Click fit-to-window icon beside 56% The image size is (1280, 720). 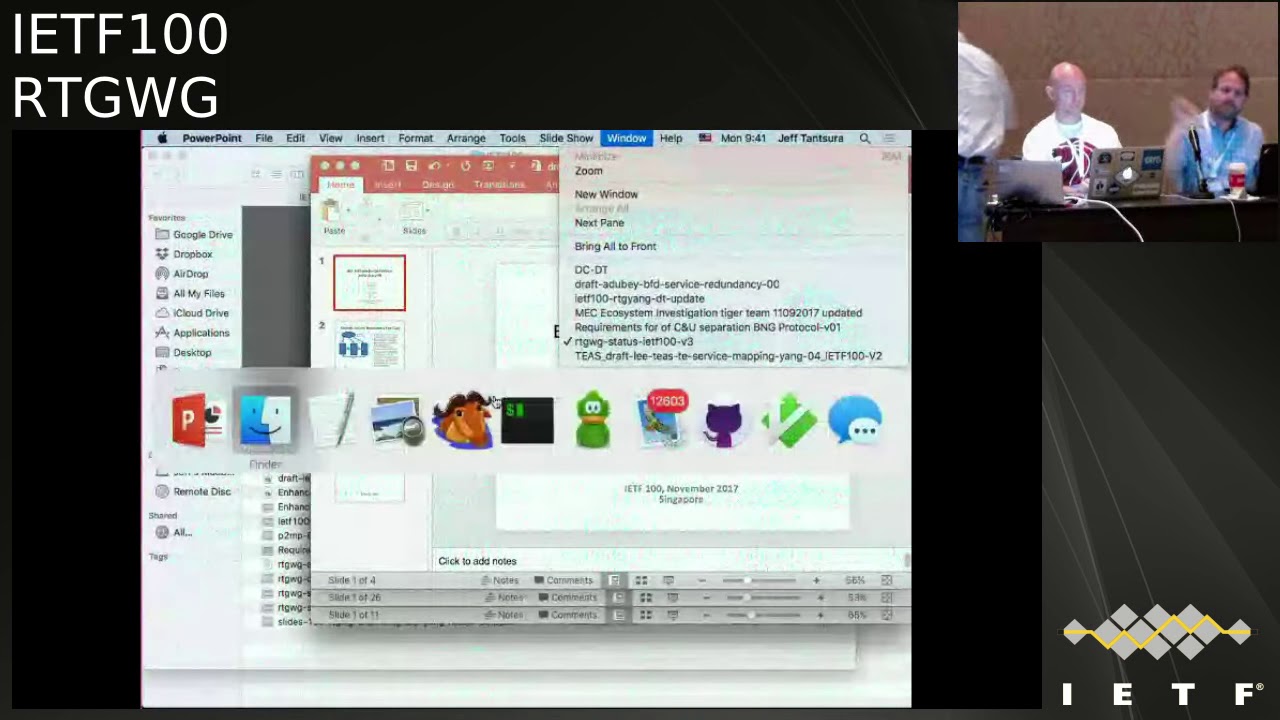(887, 580)
